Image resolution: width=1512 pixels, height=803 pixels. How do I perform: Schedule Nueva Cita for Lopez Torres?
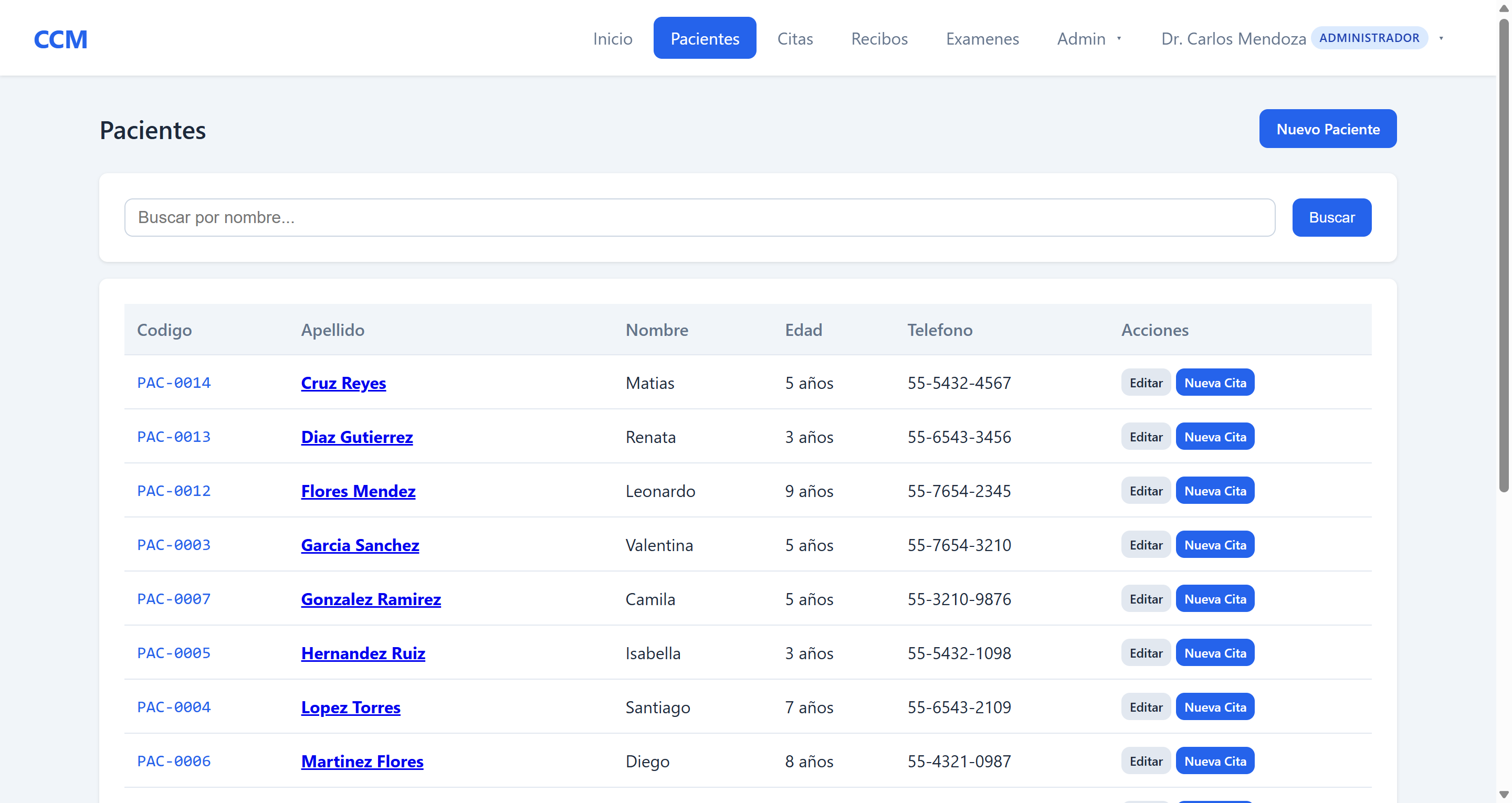click(x=1214, y=707)
